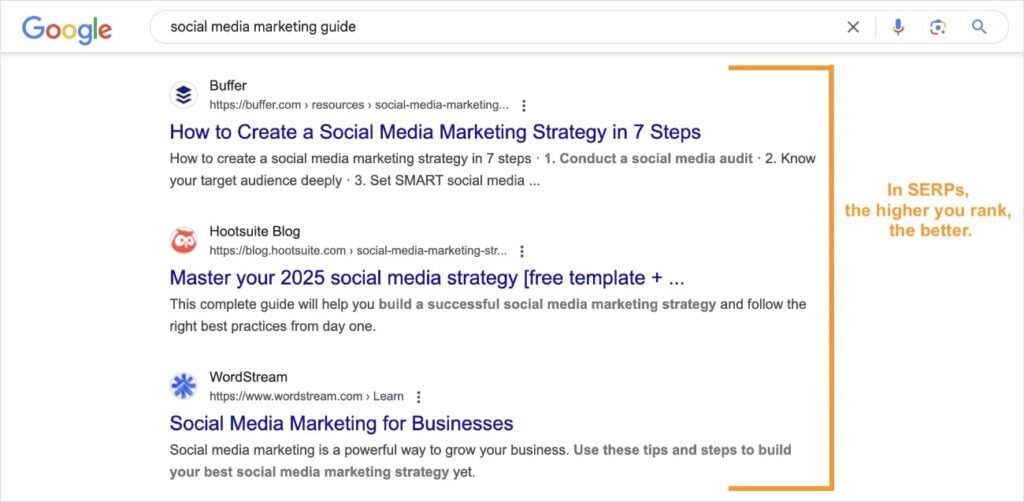
Task: Click the Google logo
Action: pos(67,28)
